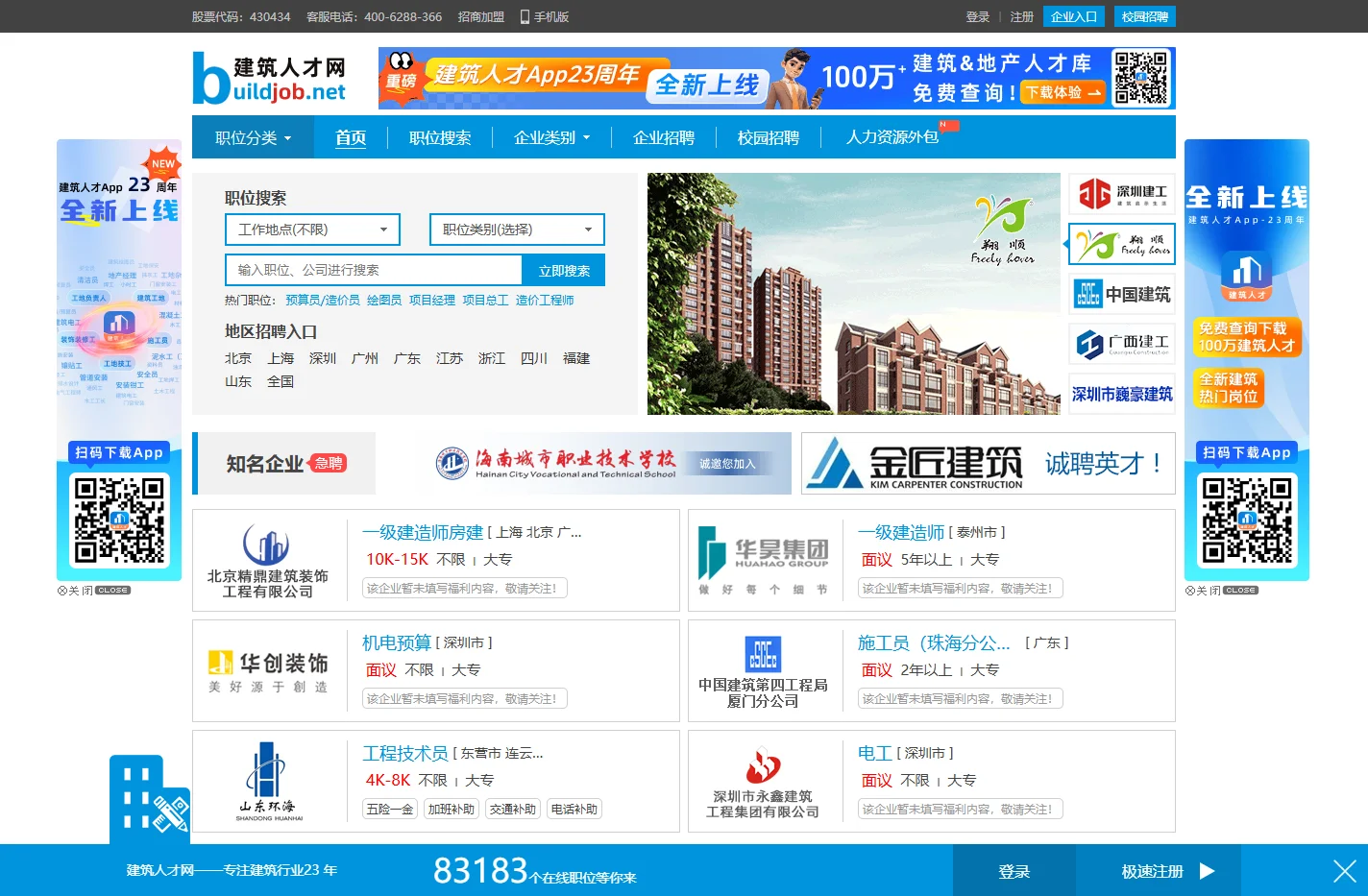1368x896 pixels.
Task: Click the 深圳市永鑫建筑 company logo
Action: click(763, 782)
